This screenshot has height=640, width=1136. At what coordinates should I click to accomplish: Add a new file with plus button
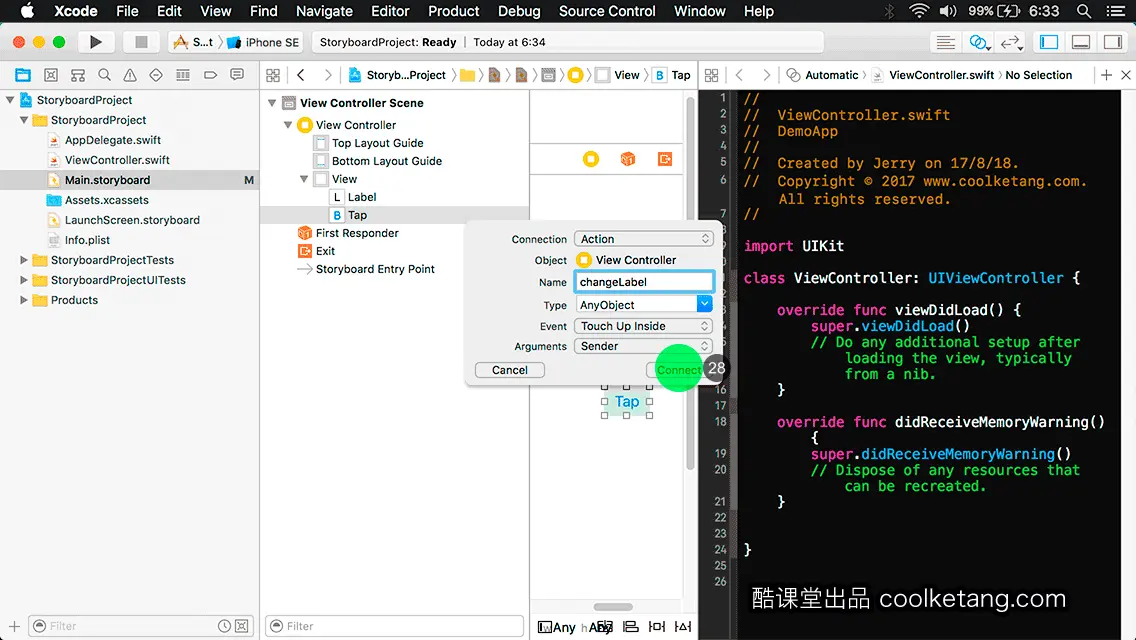click(14, 626)
